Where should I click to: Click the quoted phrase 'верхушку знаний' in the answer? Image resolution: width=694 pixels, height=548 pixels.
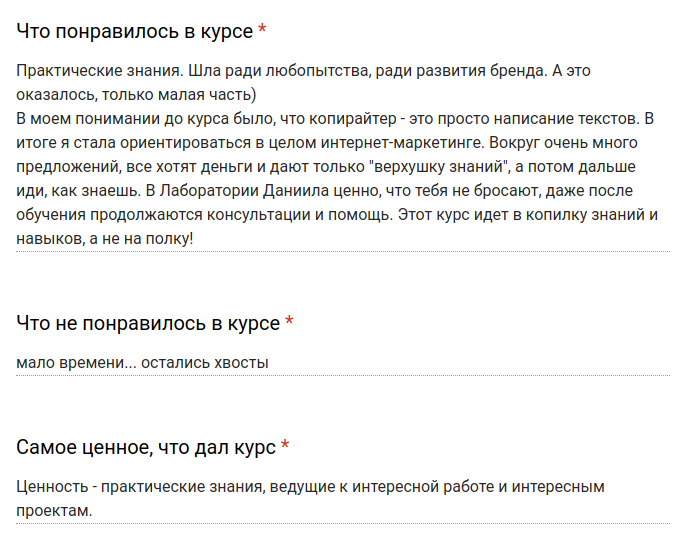click(x=438, y=166)
